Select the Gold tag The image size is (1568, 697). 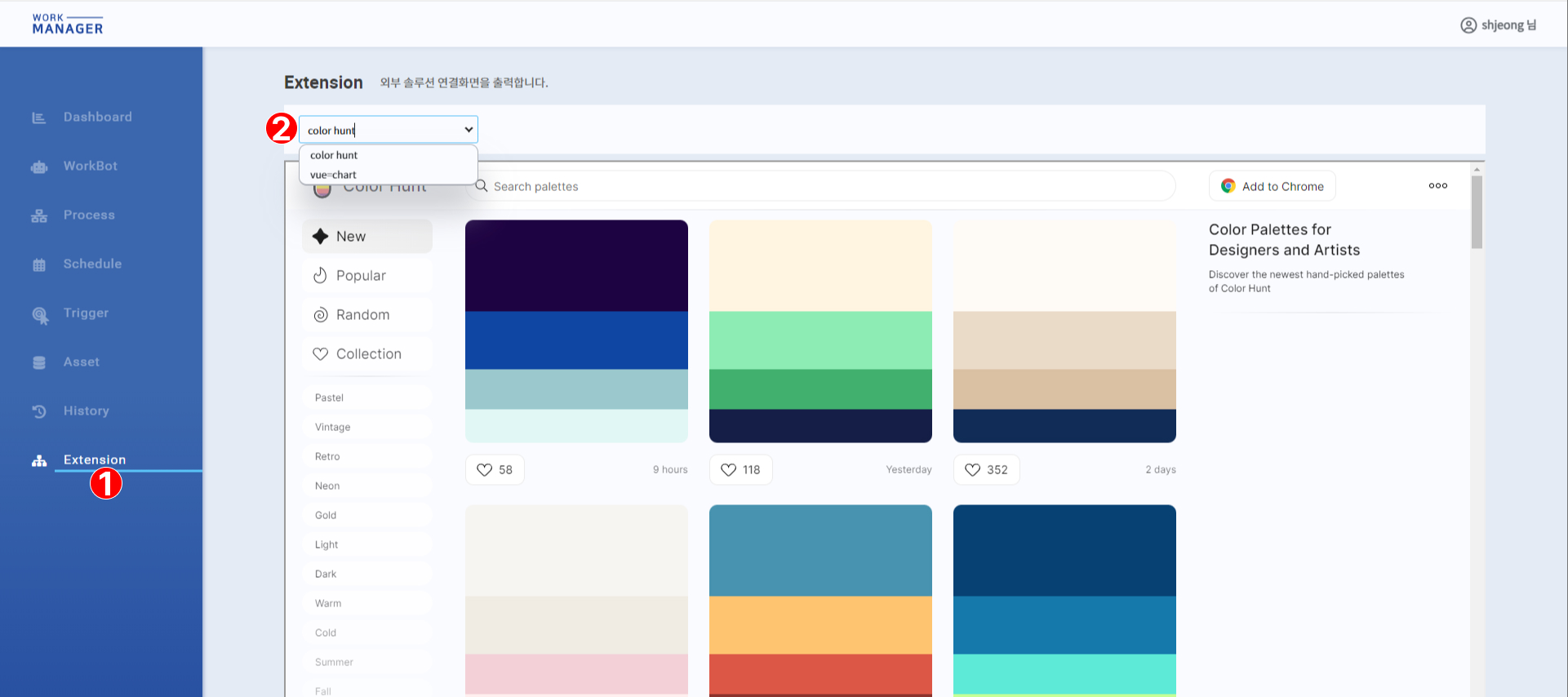(x=367, y=515)
